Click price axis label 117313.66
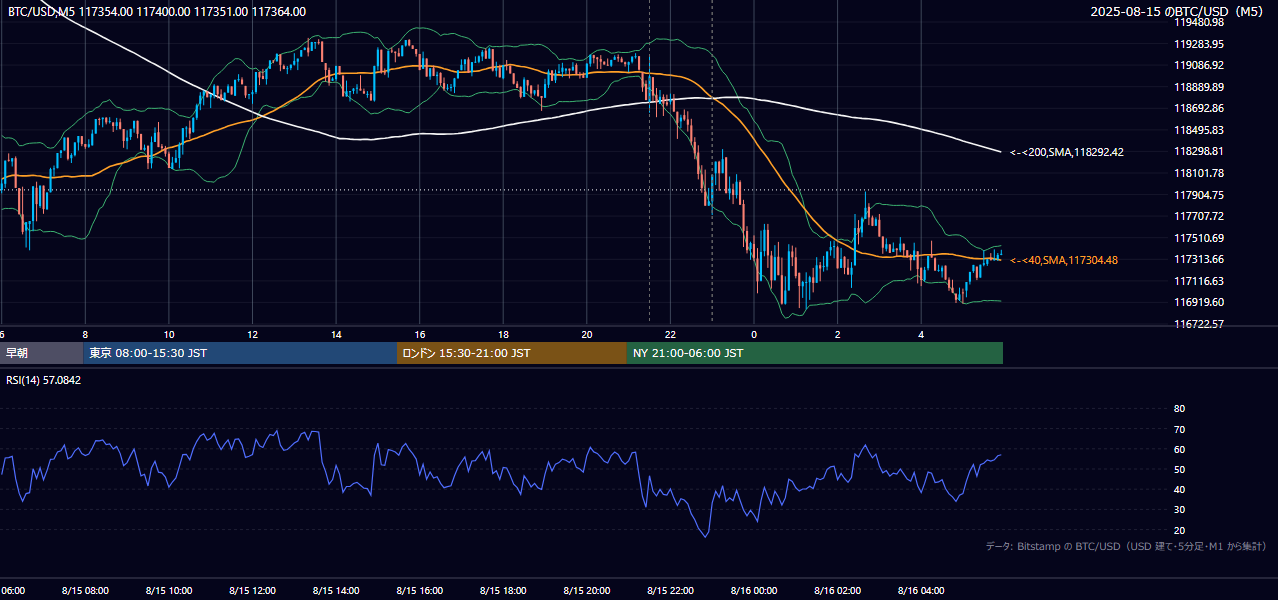1278x600 pixels. click(x=1199, y=259)
